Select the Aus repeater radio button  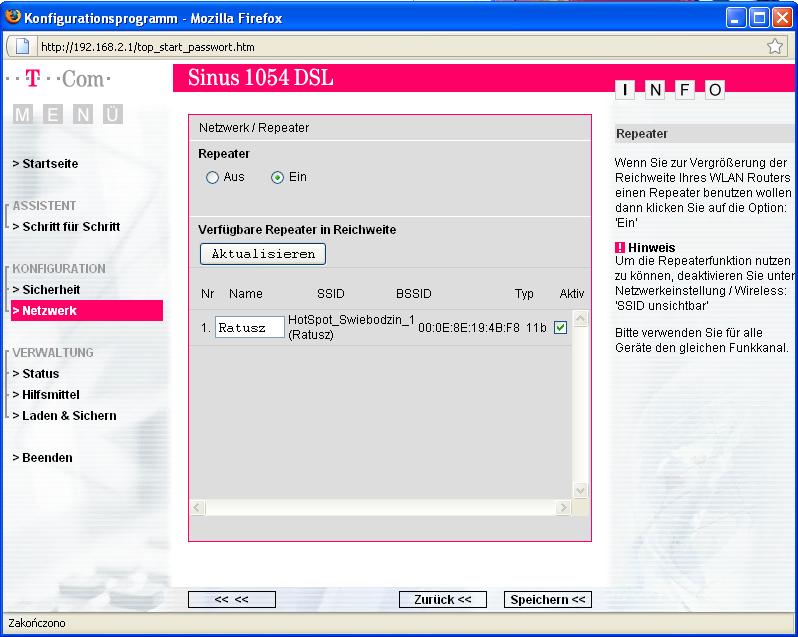212,177
